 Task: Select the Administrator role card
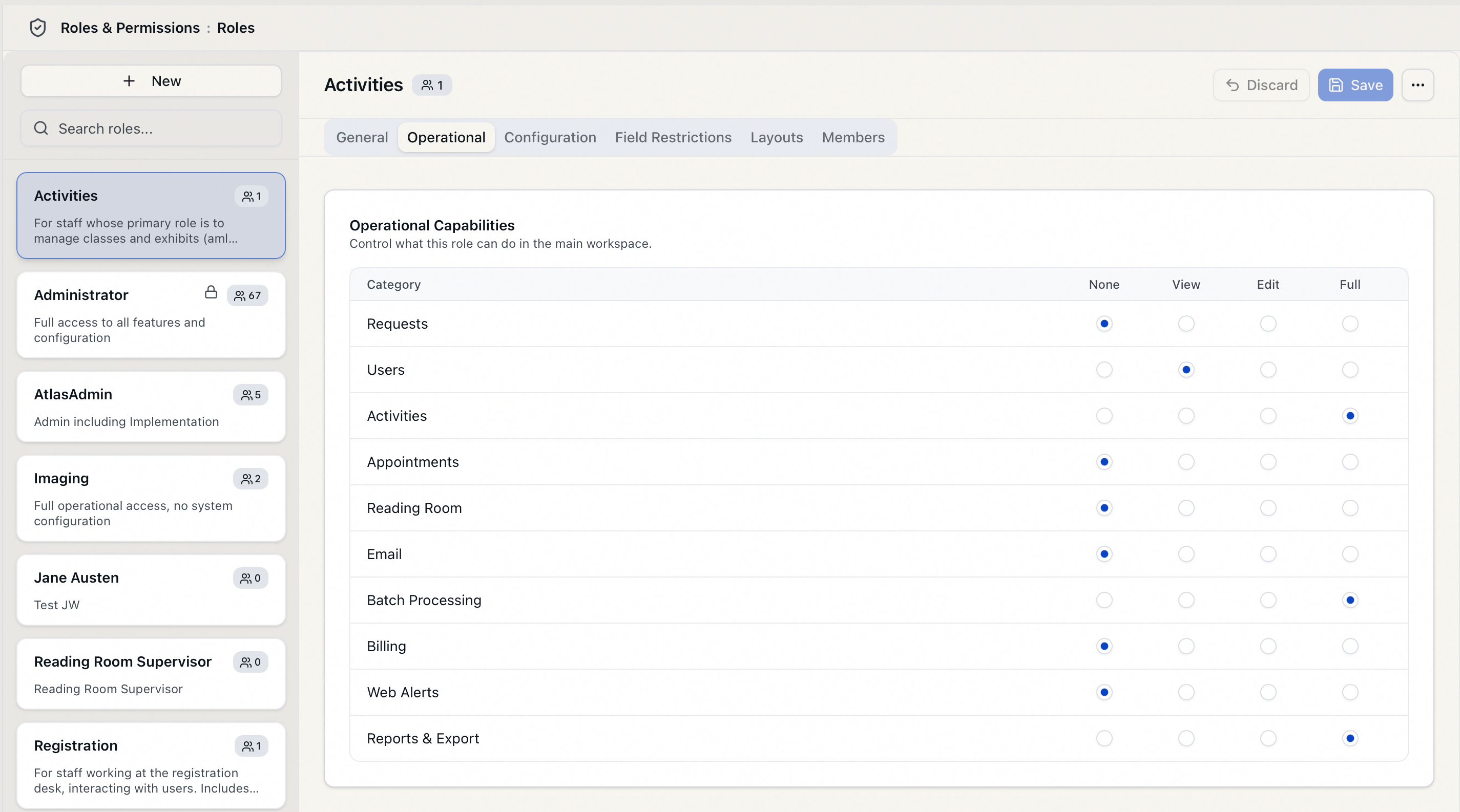[x=151, y=315]
